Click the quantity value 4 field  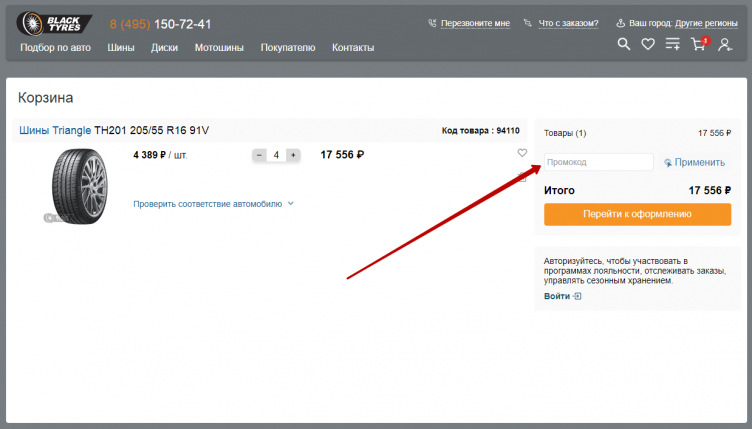[x=276, y=155]
